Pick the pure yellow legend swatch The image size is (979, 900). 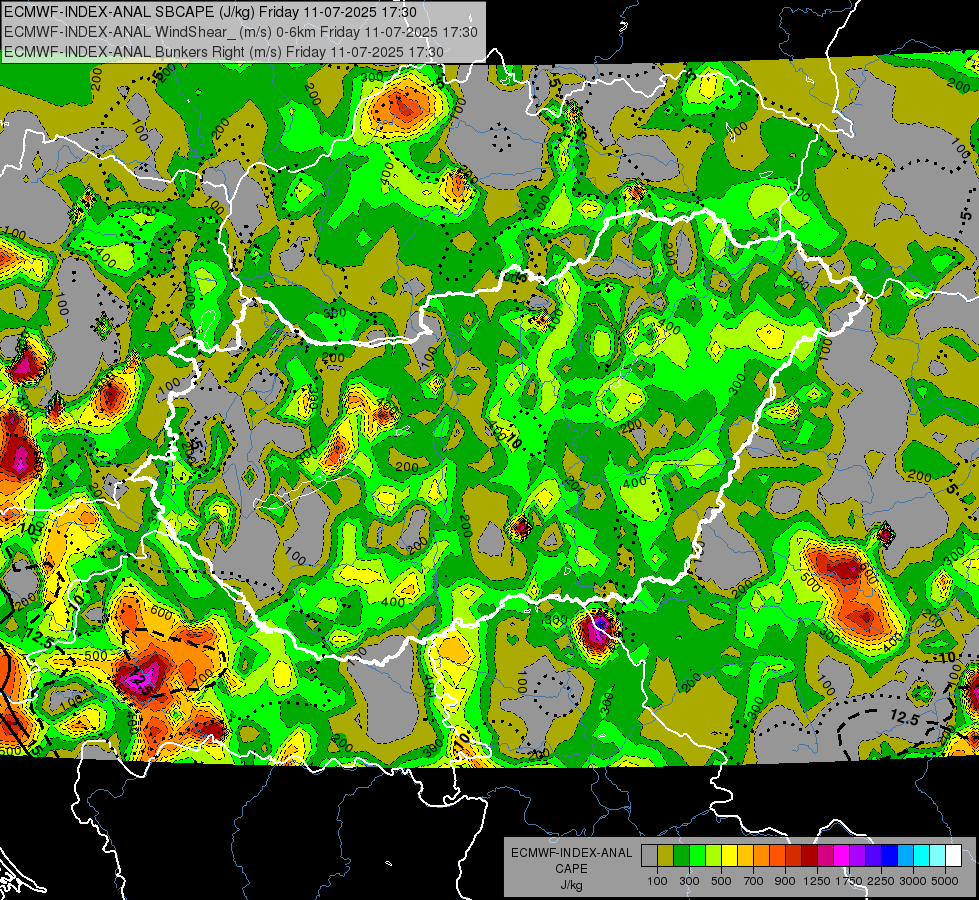(x=729, y=856)
